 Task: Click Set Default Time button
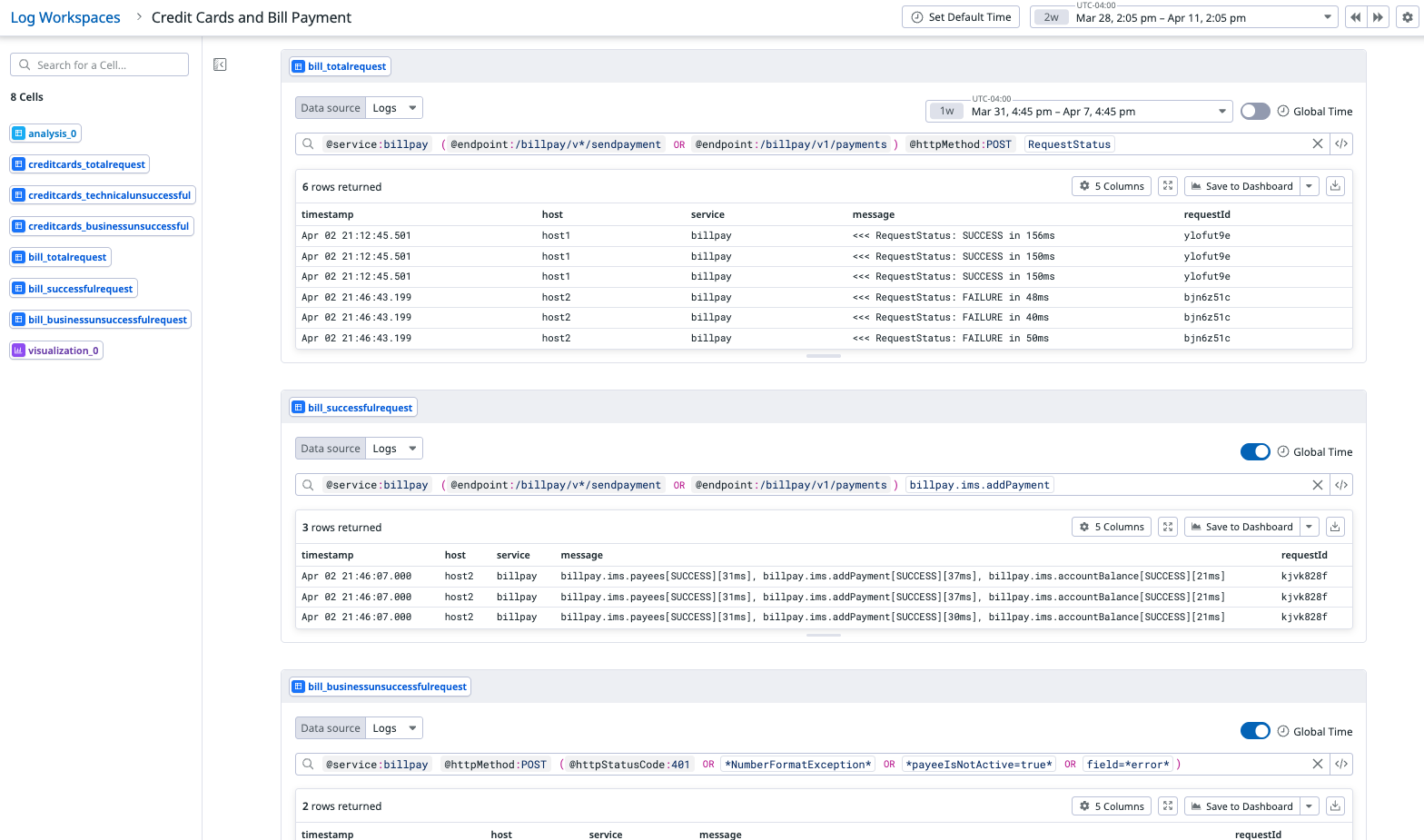coord(961,17)
